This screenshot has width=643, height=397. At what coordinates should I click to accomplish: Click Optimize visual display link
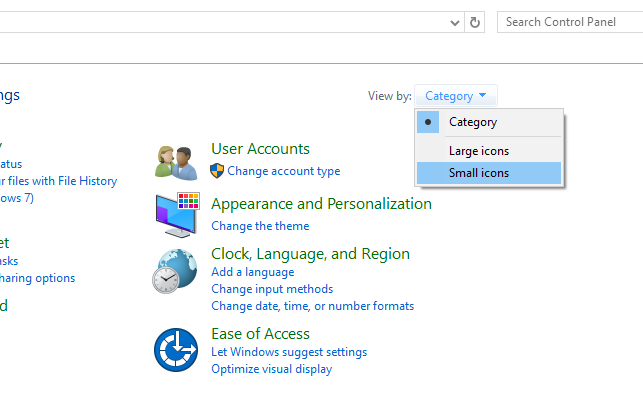271,369
